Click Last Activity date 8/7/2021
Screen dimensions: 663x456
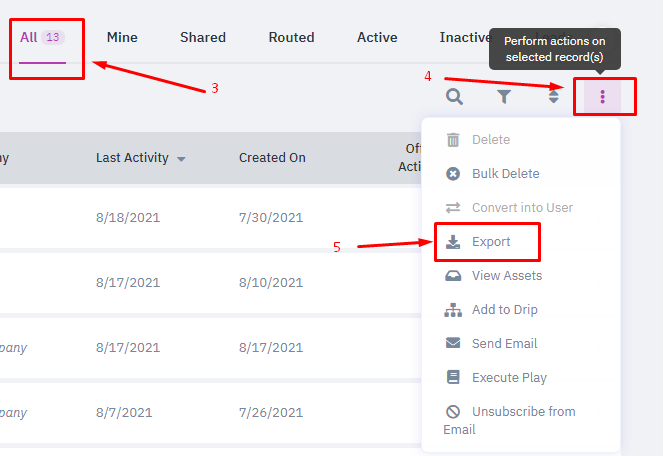coord(124,412)
